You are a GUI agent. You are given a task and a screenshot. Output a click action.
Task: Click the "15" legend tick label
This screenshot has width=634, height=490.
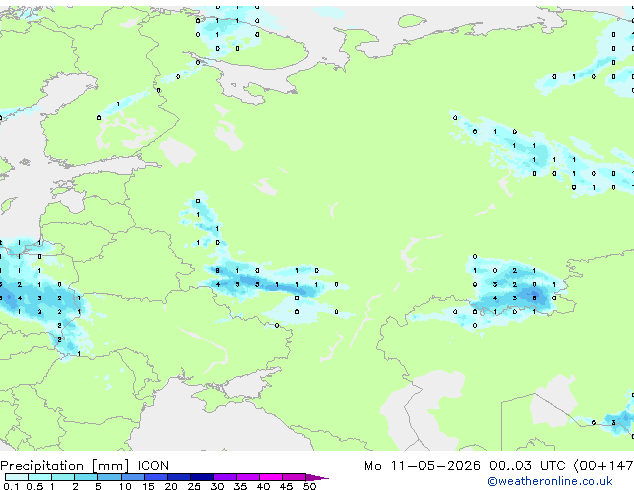[148, 486]
